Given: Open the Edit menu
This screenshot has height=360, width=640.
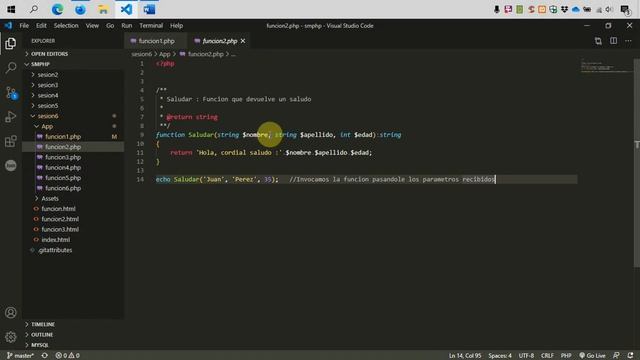Looking at the screenshot, I should [x=41, y=25].
